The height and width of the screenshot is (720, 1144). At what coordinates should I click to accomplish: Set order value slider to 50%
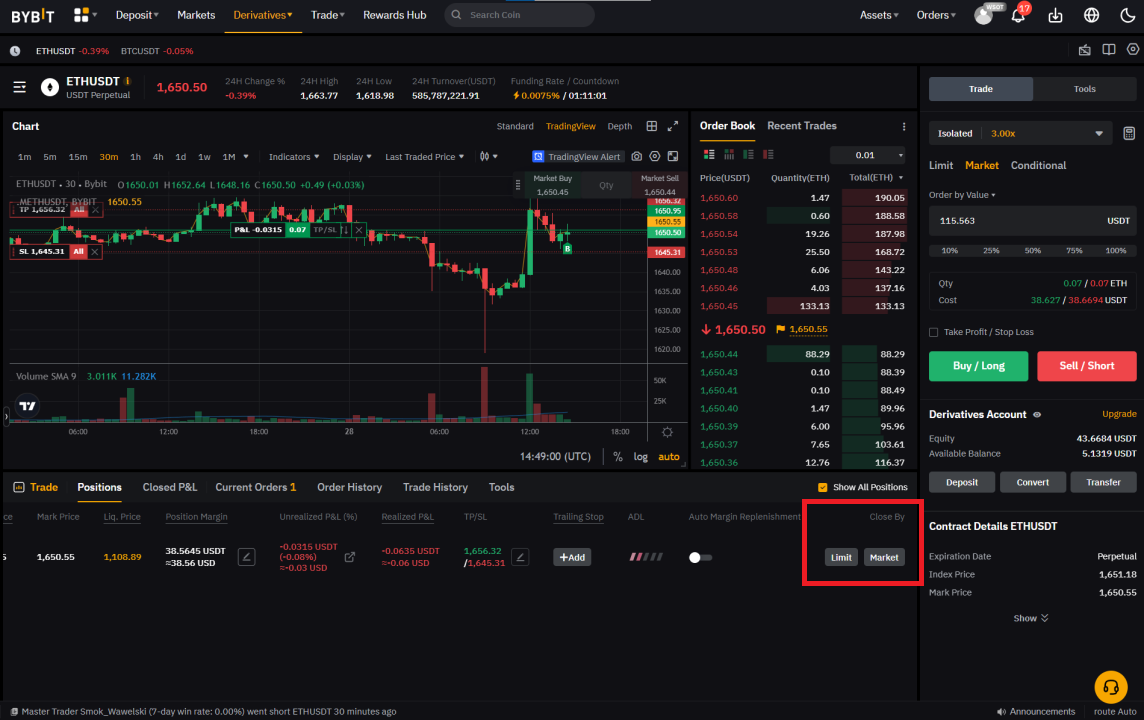pyautogui.click(x=1032, y=251)
